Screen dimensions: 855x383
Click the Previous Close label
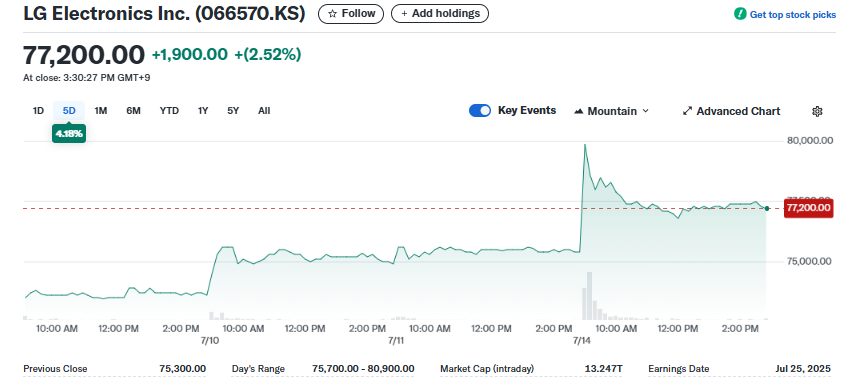55,369
